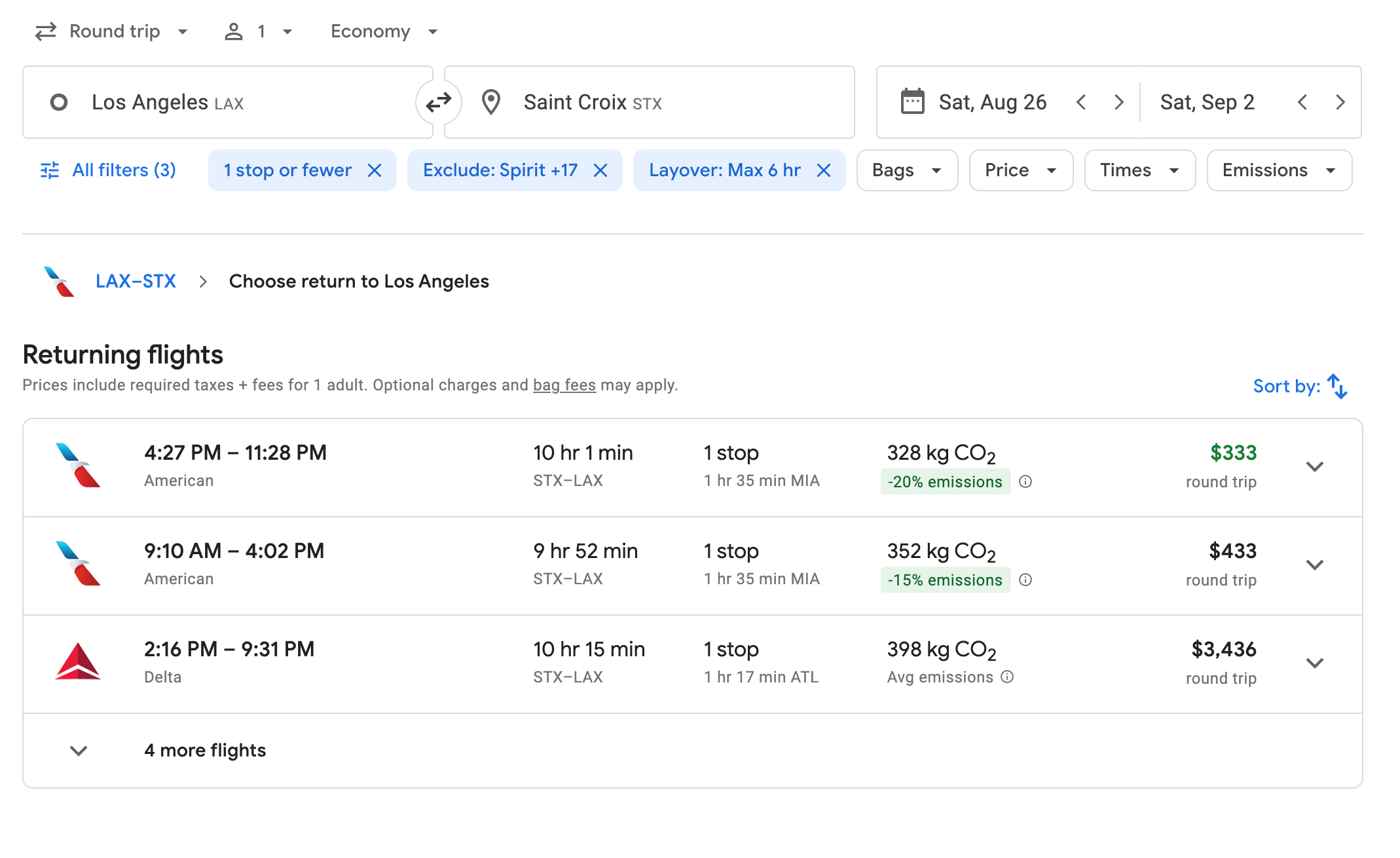This screenshot has width=1400, height=858.
Task: Open the Round trip type dropdown
Action: (113, 31)
